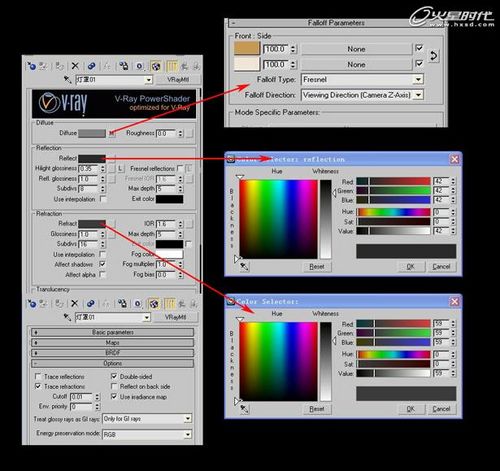Click eyedropper icon in Color Selector with value 59

click(x=244, y=409)
